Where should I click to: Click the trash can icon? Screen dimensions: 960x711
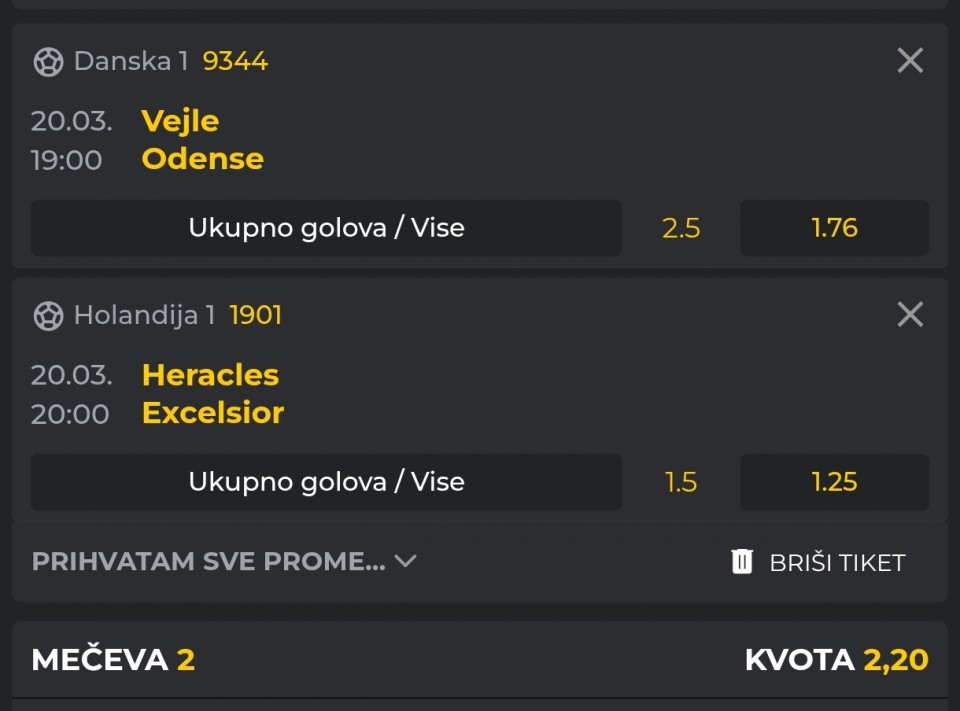(x=741, y=562)
